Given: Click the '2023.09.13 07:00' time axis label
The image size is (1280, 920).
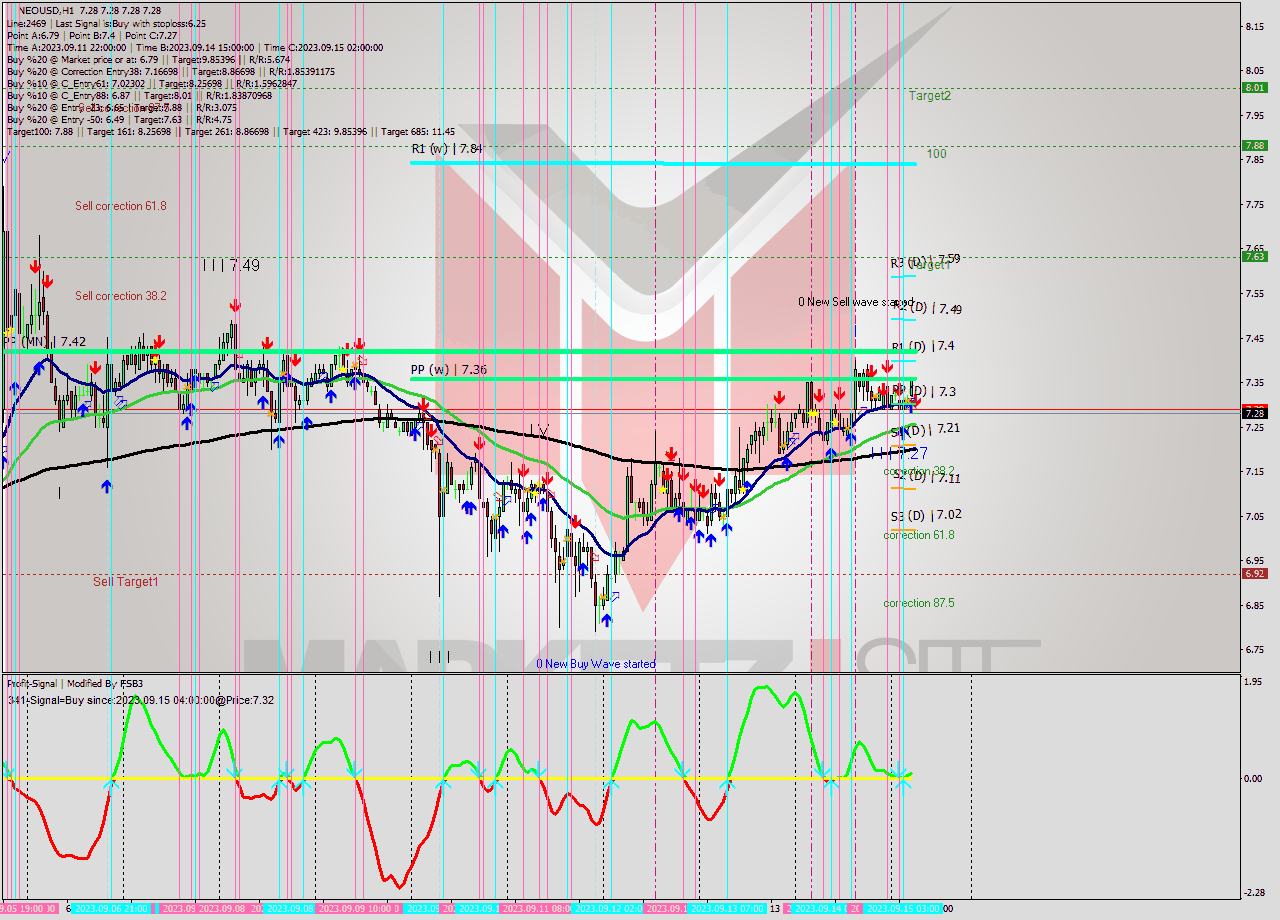Looking at the screenshot, I should [x=728, y=909].
